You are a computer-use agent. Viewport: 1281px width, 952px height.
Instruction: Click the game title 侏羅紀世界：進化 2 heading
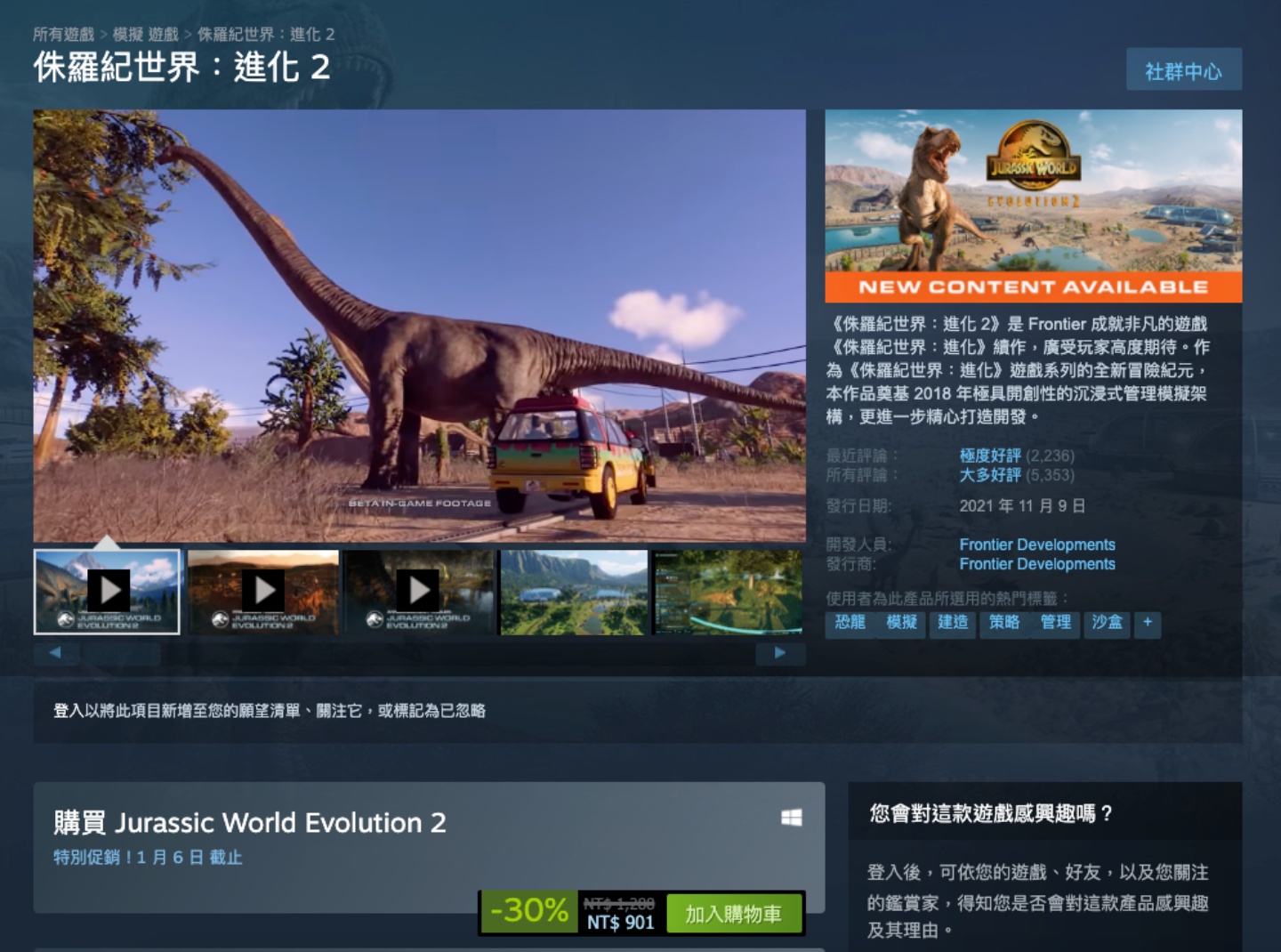[182, 67]
